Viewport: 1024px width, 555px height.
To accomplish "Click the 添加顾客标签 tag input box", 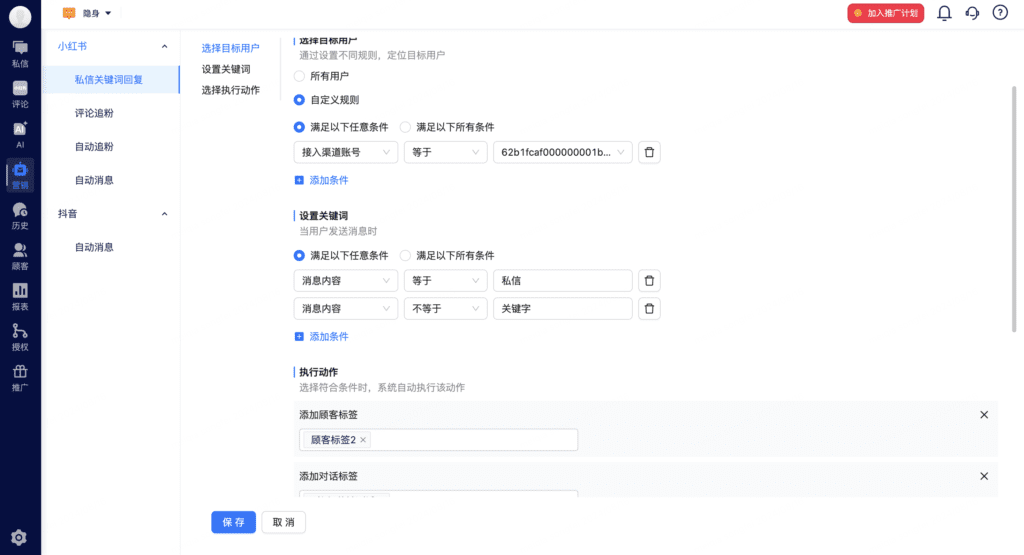I will [438, 440].
